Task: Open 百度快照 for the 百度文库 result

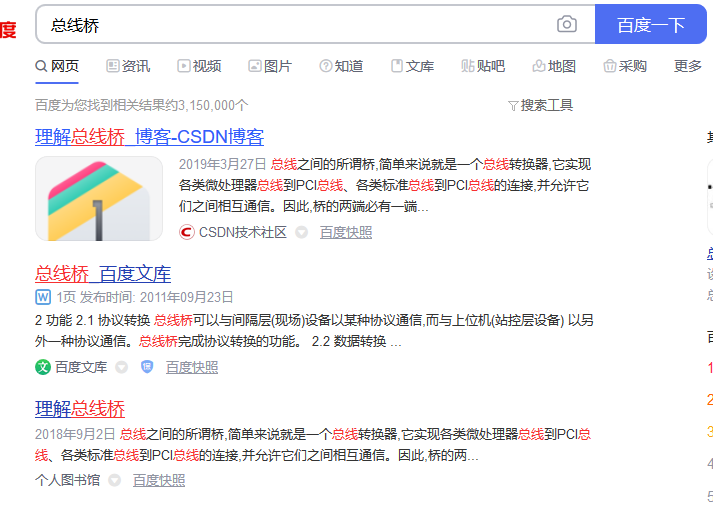Action: (x=192, y=367)
